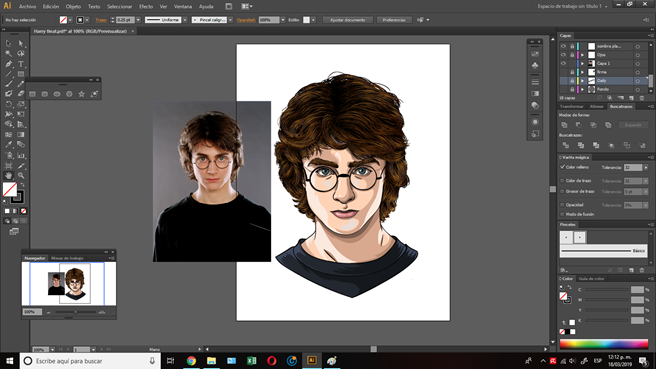Switch to the Transformar tab
The width and height of the screenshot is (656, 369).
pyautogui.click(x=572, y=107)
